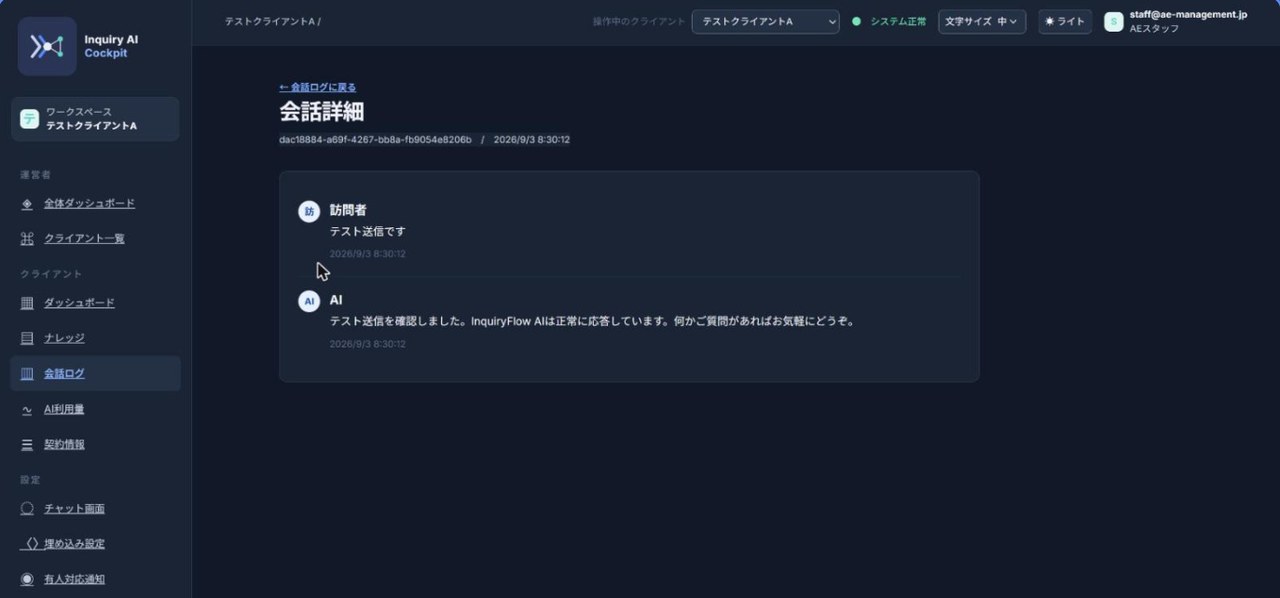Toggle the ライト theme button
1280x598 pixels.
coord(1065,21)
